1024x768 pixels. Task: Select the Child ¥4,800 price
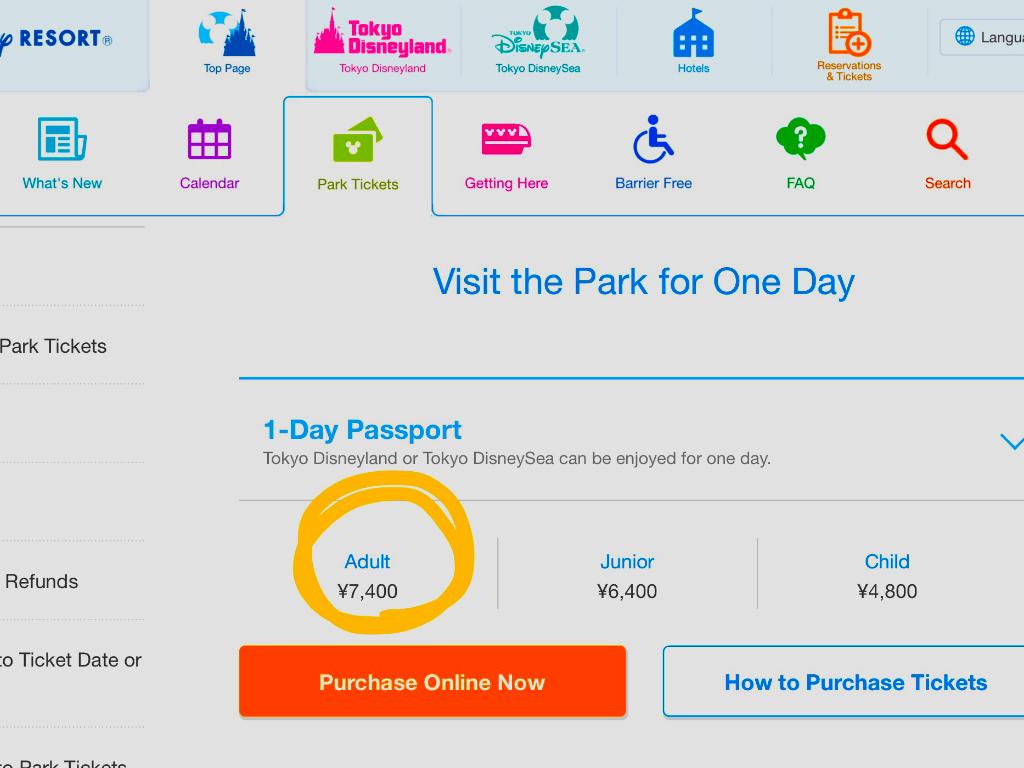pos(887,576)
